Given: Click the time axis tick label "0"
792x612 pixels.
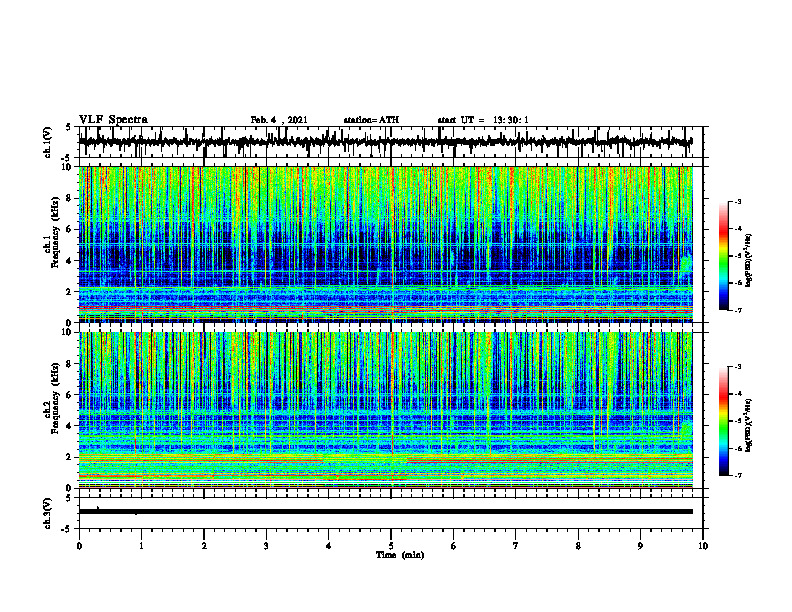Looking at the screenshot, I should click(79, 546).
